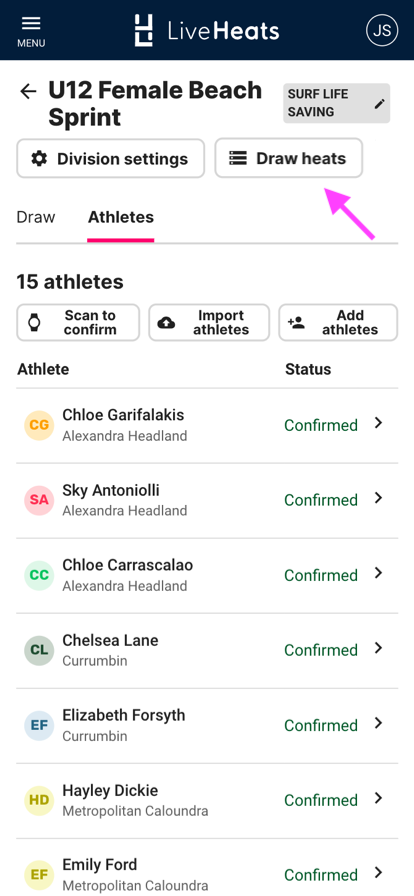
Task: Click the Draw heats button
Action: 289,158
